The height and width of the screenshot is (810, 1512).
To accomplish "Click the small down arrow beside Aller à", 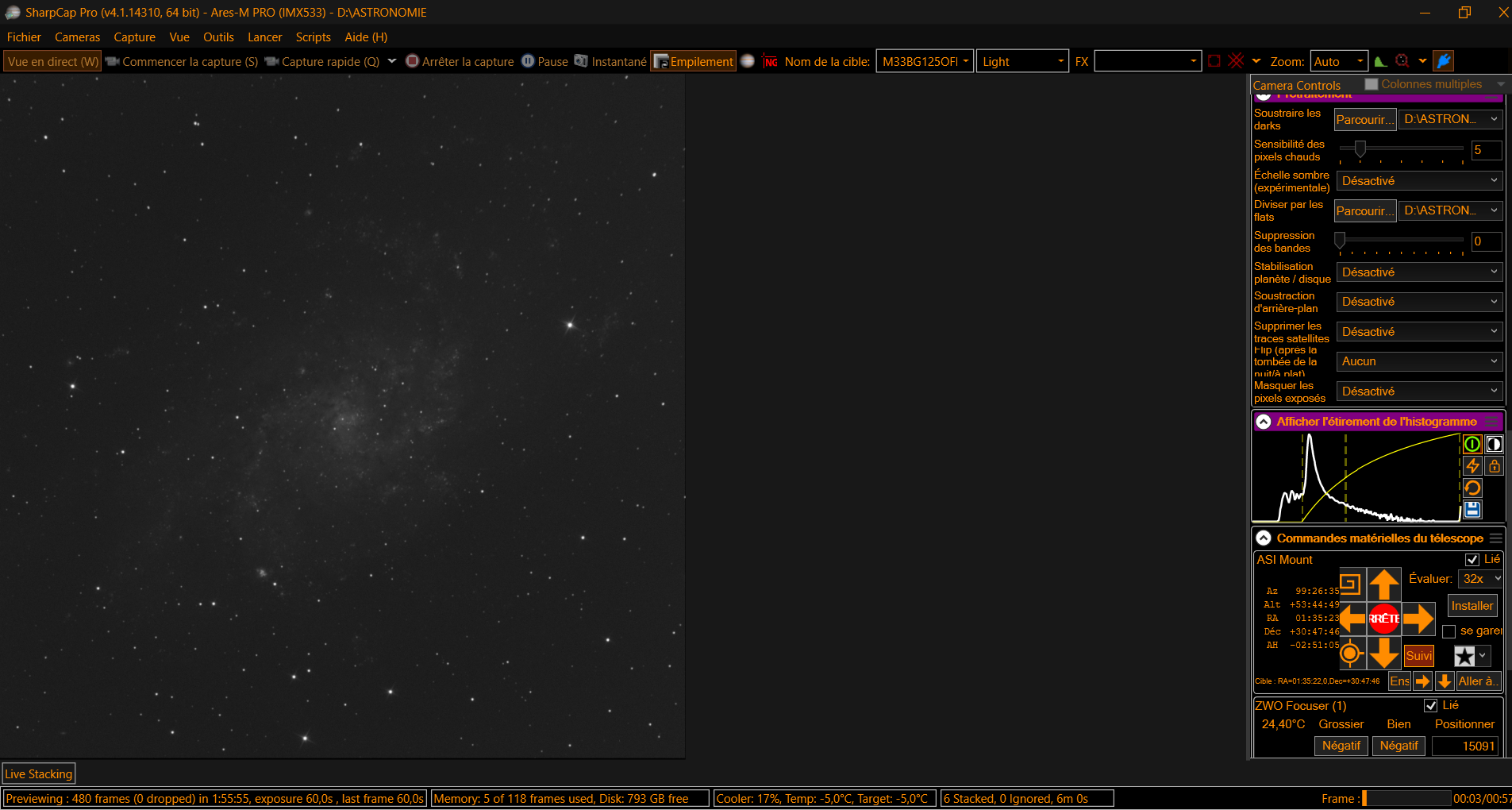I will point(1445,681).
